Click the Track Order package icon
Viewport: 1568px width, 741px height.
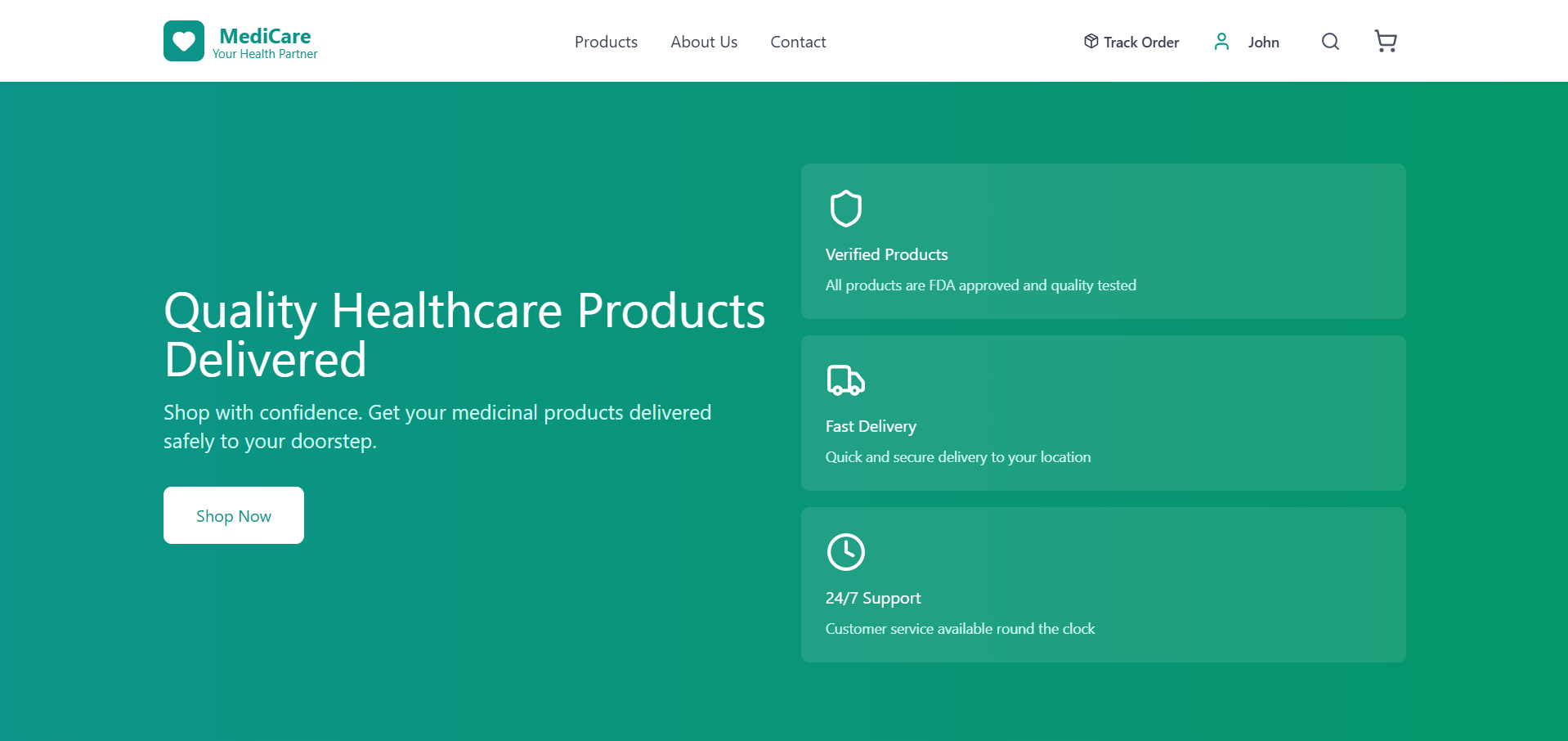(1091, 41)
